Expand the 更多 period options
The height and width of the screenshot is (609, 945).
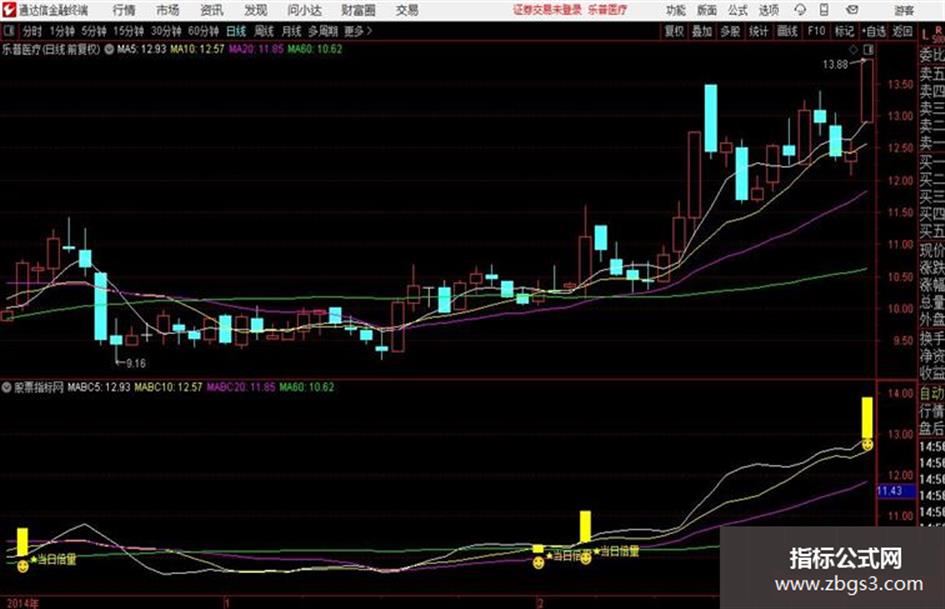pos(357,31)
